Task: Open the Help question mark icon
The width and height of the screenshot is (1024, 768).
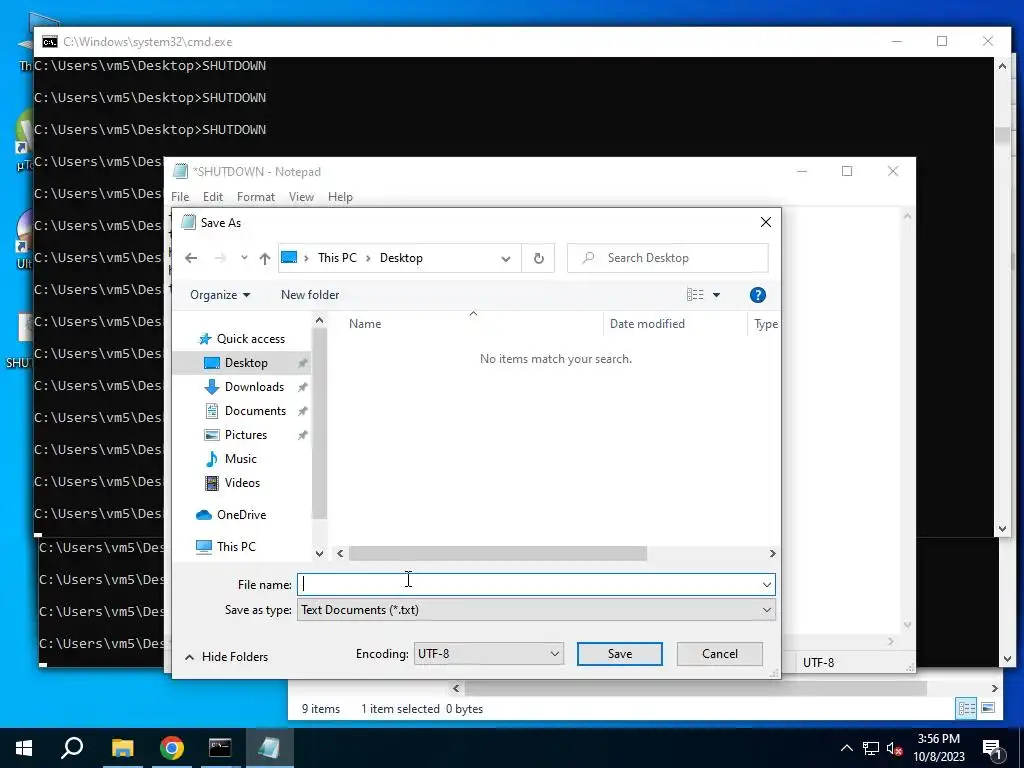Action: 758,295
